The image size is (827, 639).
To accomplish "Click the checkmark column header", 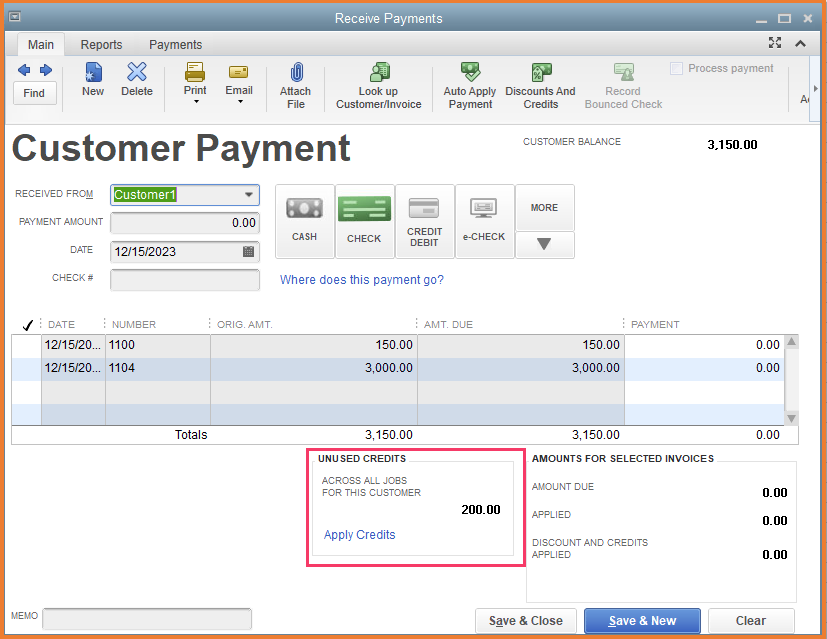I will point(27,325).
